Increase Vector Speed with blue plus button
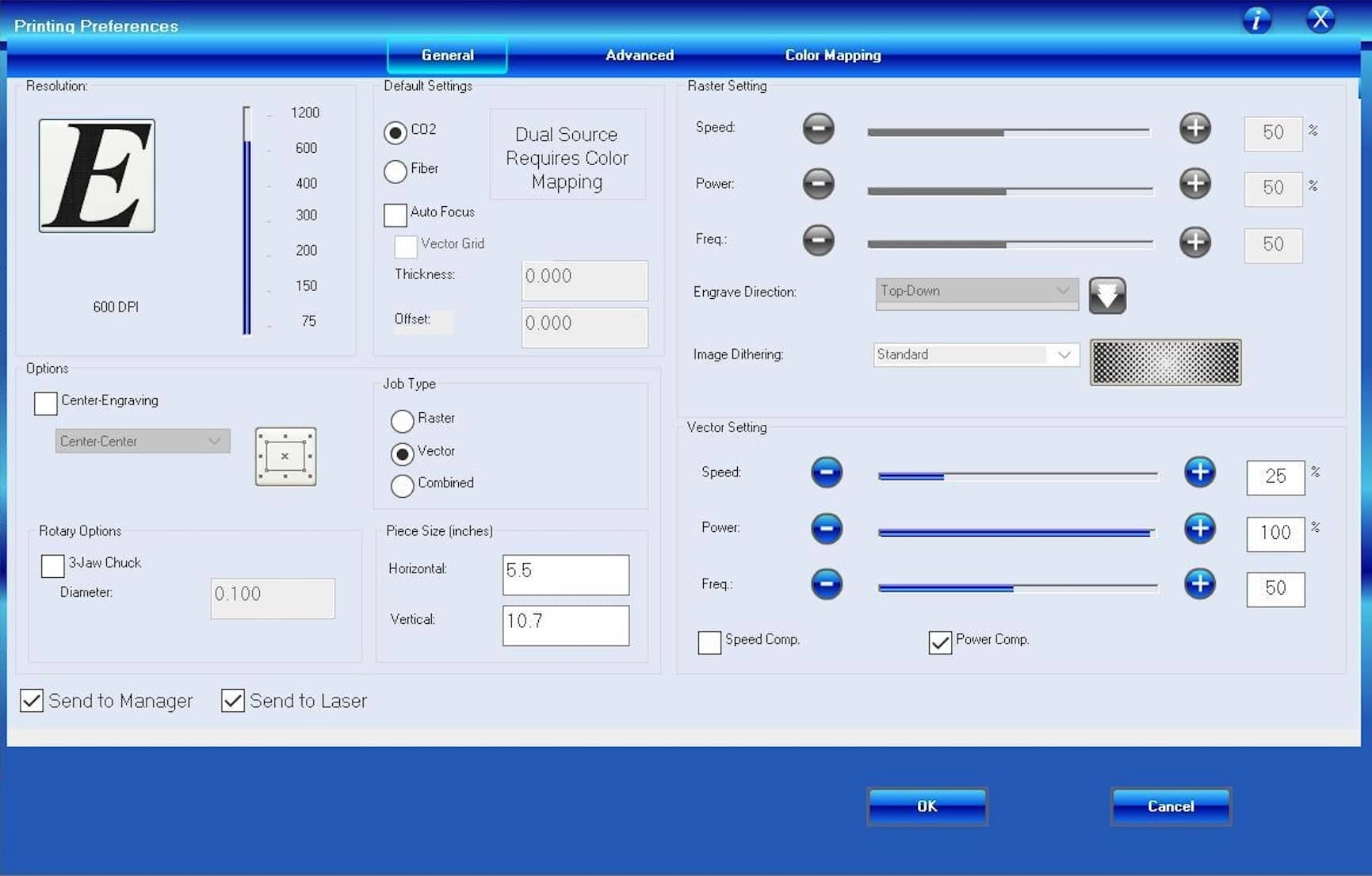The width and height of the screenshot is (1372, 876). (1199, 472)
